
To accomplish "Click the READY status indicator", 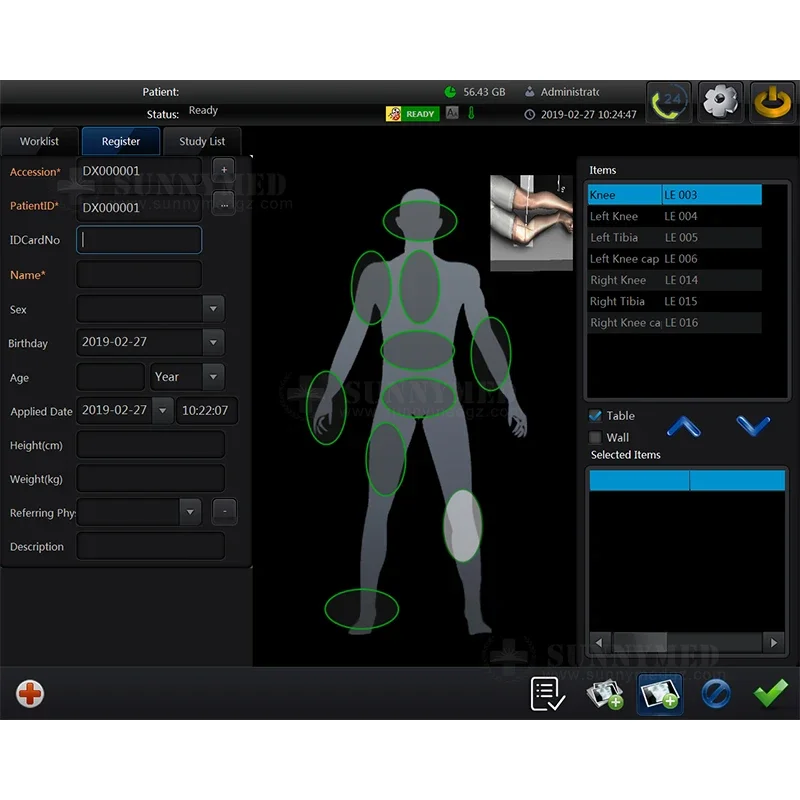I will click(413, 114).
